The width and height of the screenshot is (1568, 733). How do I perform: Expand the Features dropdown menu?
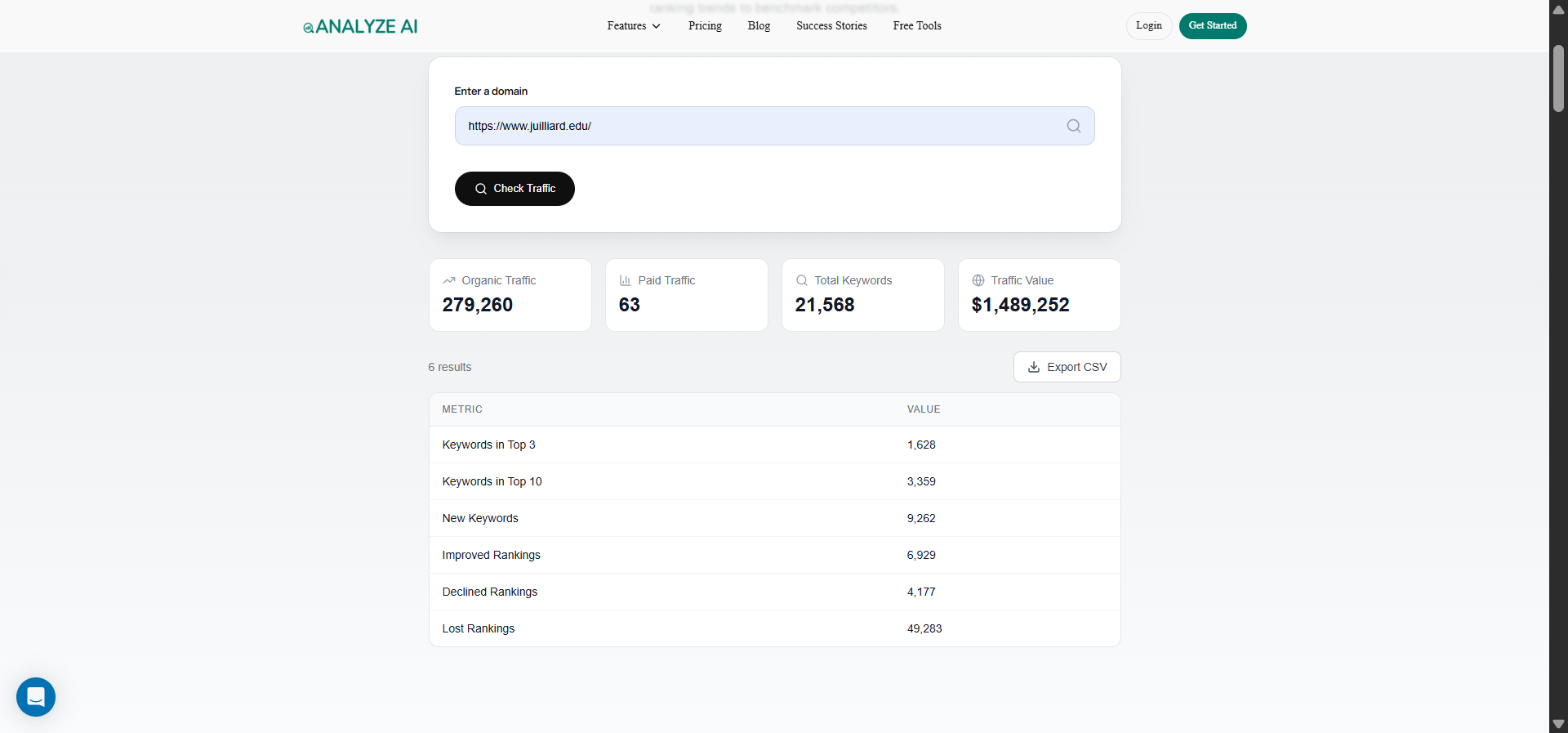click(x=634, y=26)
